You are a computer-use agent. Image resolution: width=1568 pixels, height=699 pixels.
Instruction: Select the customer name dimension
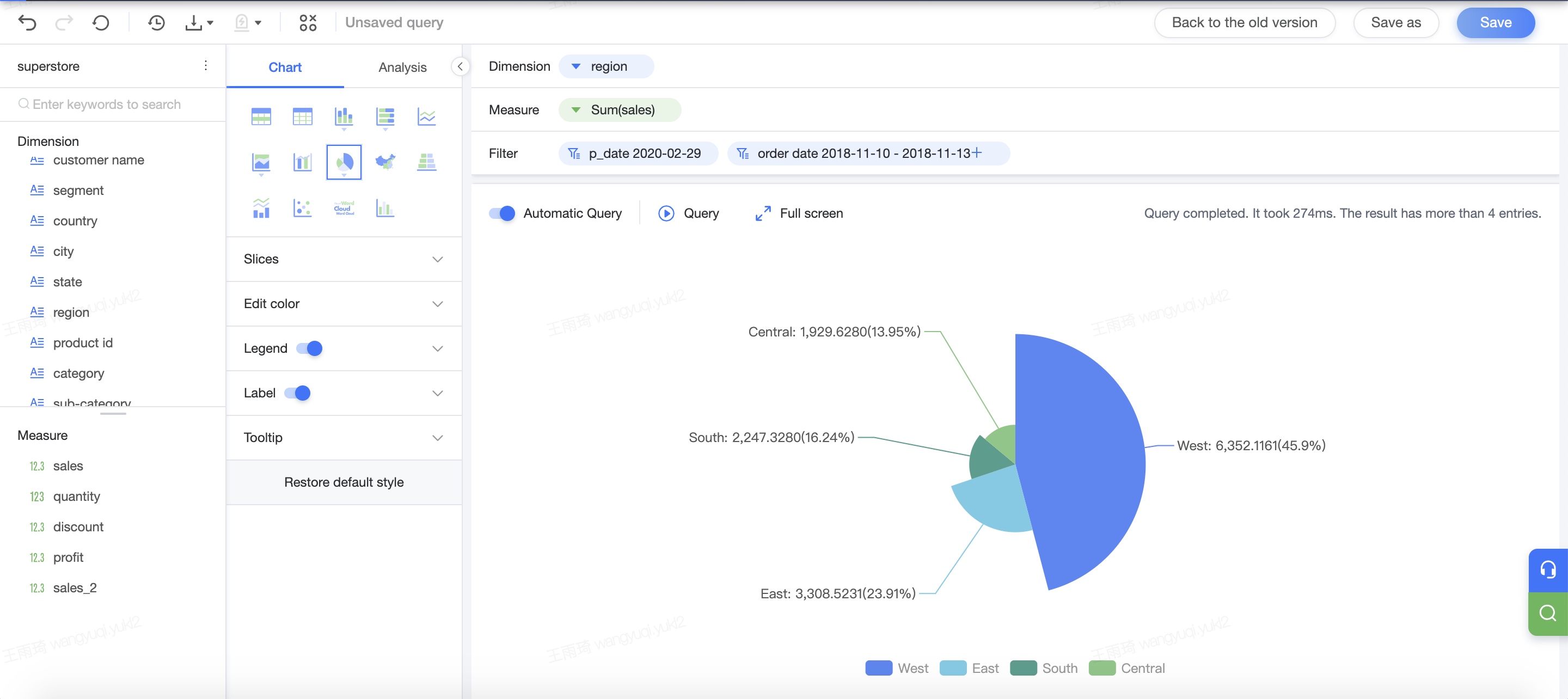[x=98, y=160]
